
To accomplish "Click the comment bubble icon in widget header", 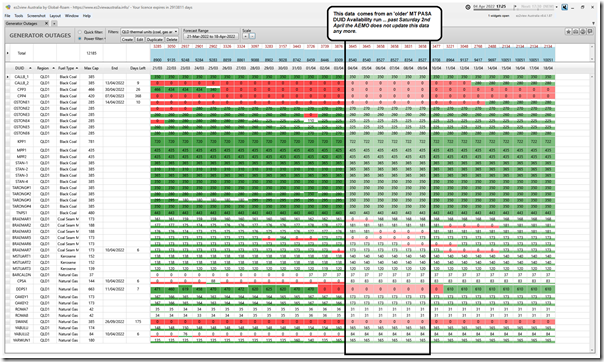I will (x=590, y=32).
